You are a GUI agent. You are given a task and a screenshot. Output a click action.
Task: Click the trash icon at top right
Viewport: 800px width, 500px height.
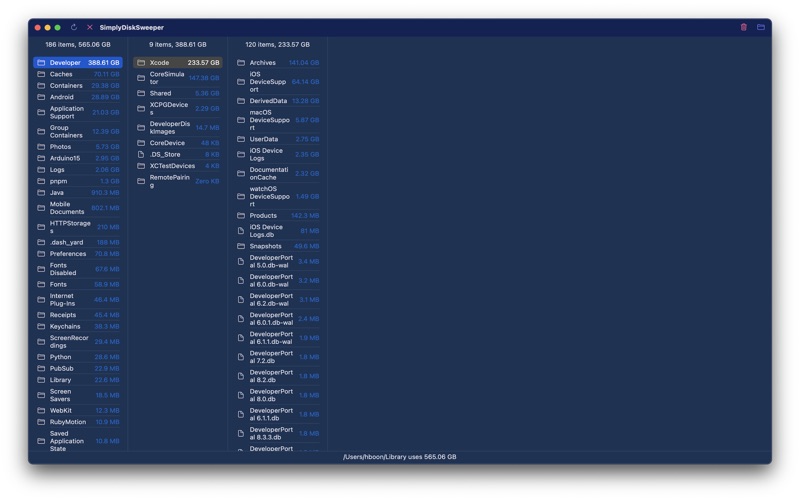point(743,27)
